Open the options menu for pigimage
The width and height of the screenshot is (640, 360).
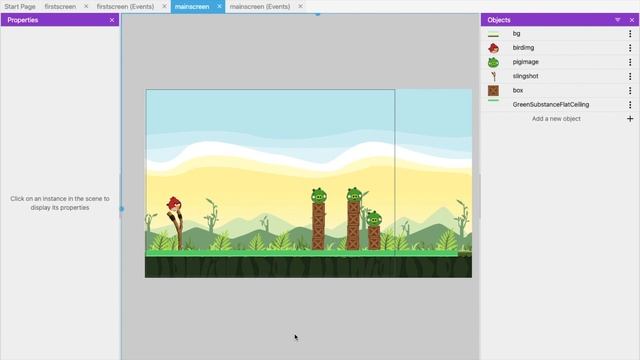point(630,62)
